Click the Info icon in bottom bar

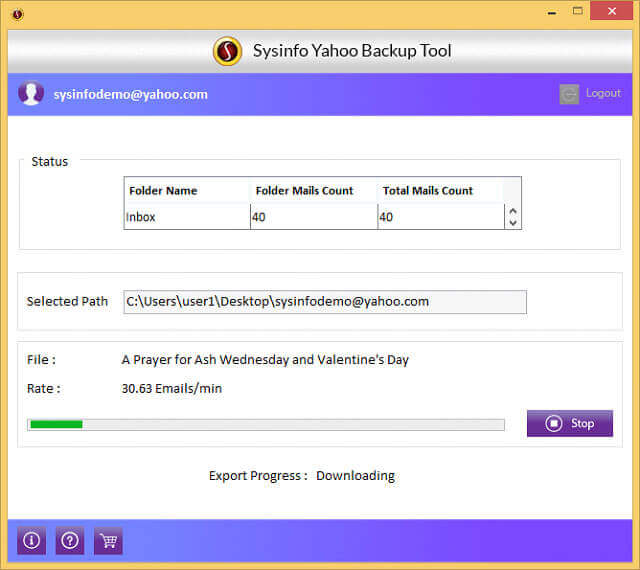(31, 541)
